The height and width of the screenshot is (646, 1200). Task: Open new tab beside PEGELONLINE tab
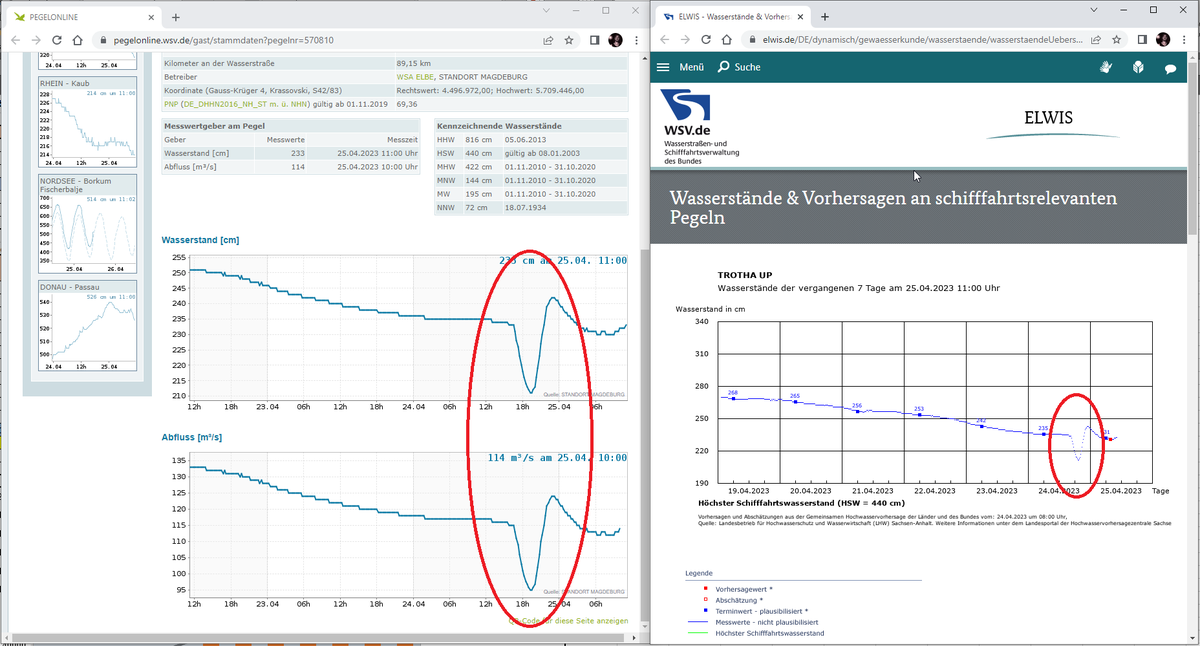176,17
